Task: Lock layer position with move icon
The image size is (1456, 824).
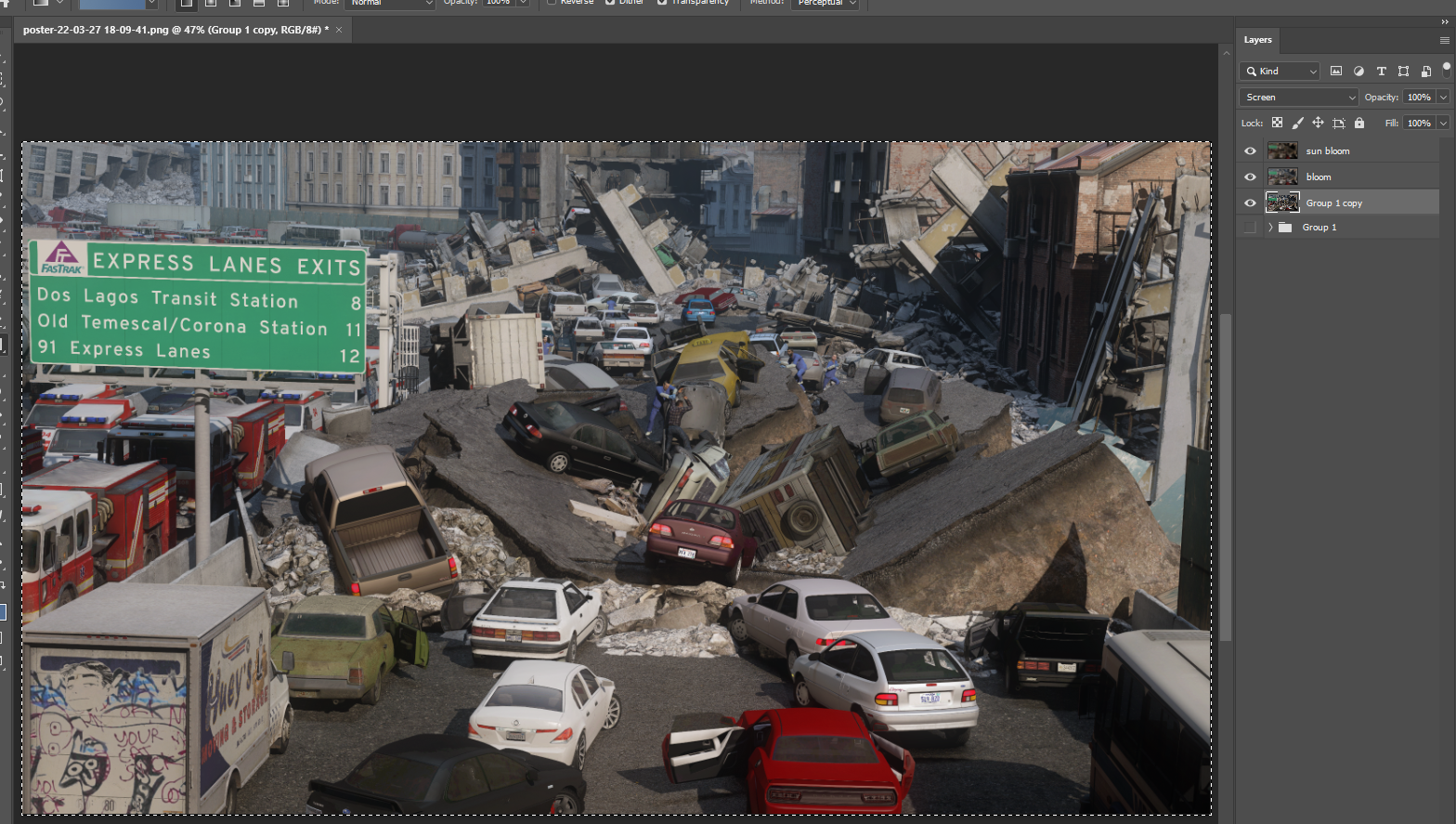Action: coord(1318,123)
